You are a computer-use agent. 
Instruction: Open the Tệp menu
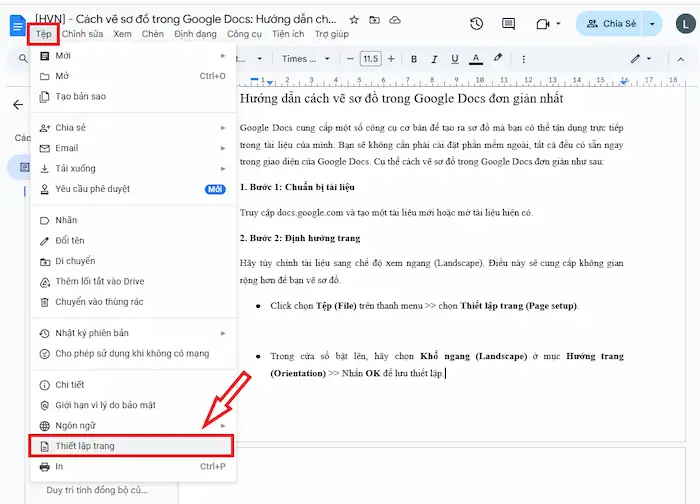click(43, 34)
